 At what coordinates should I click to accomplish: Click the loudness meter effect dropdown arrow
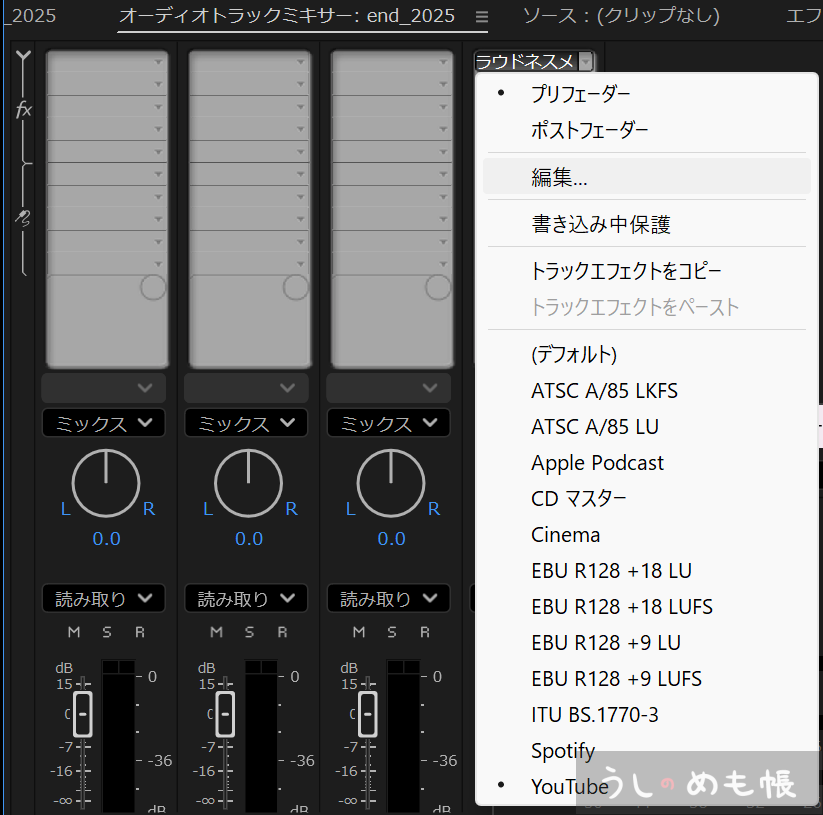(586, 62)
